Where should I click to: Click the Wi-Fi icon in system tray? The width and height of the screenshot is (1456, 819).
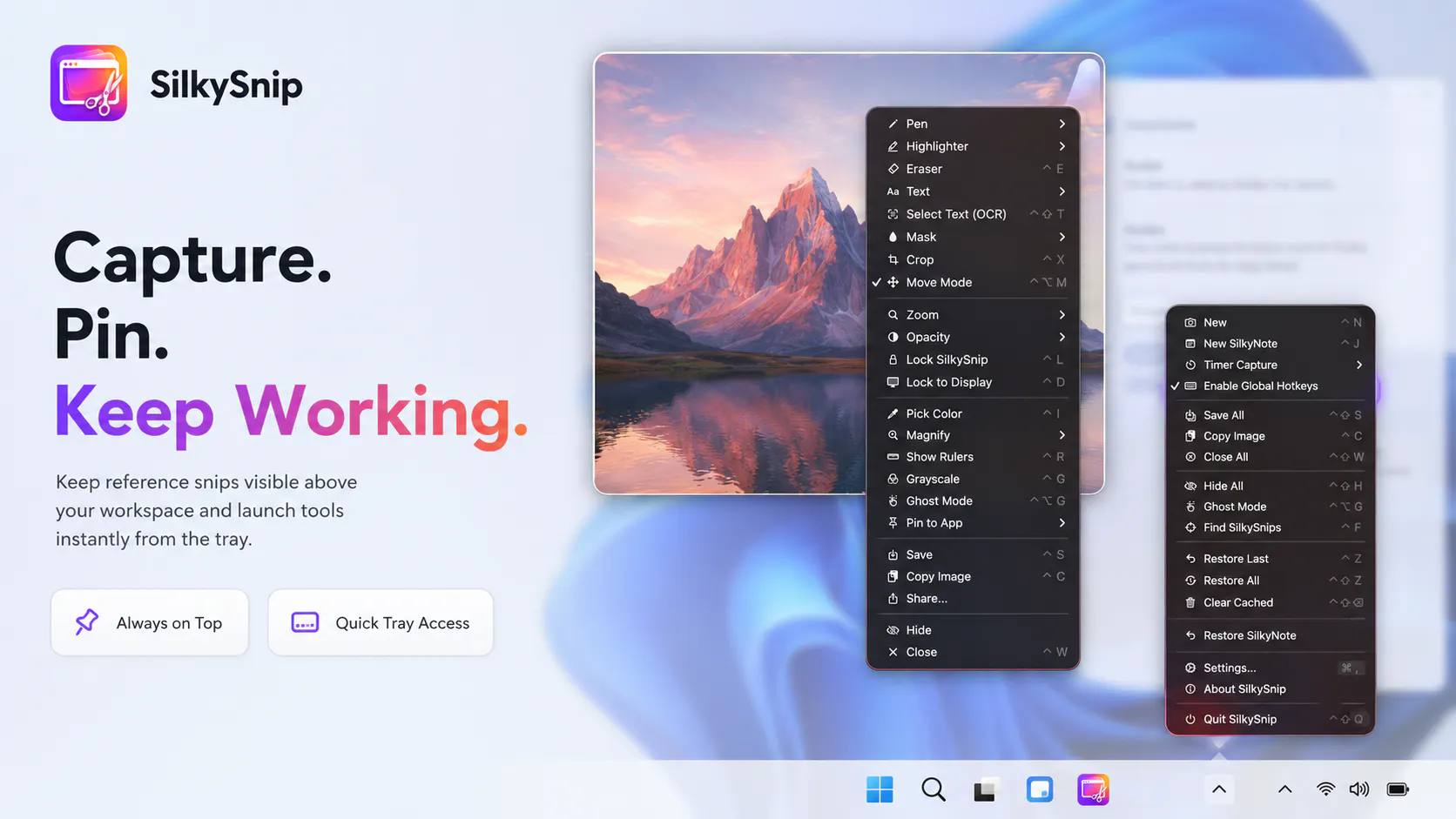tap(1325, 789)
